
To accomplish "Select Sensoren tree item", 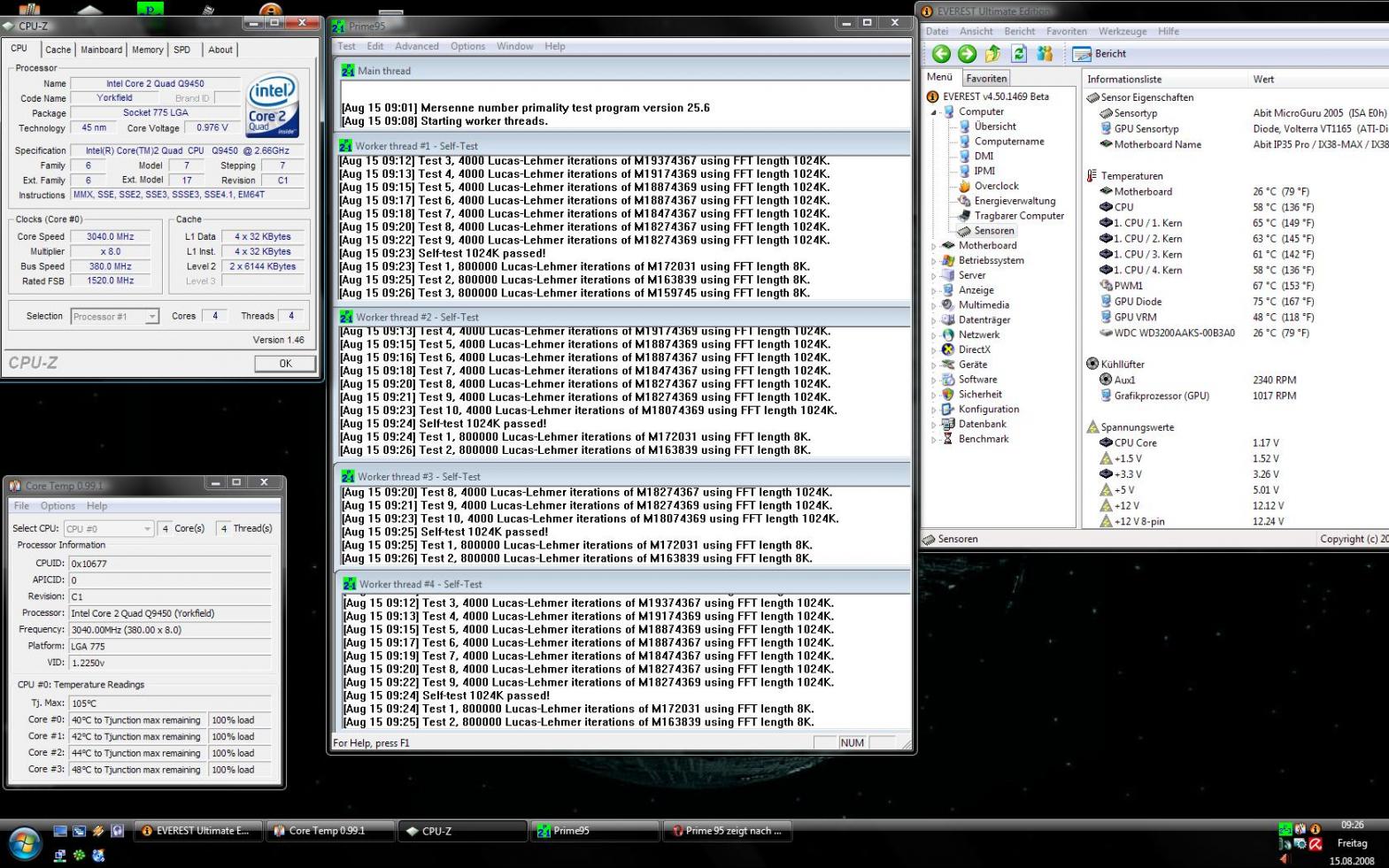I will click(993, 231).
